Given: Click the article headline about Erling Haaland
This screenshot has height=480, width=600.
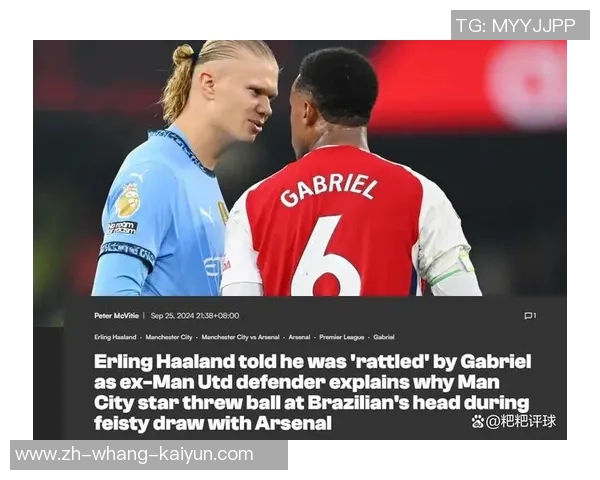Looking at the screenshot, I should click(x=312, y=392).
